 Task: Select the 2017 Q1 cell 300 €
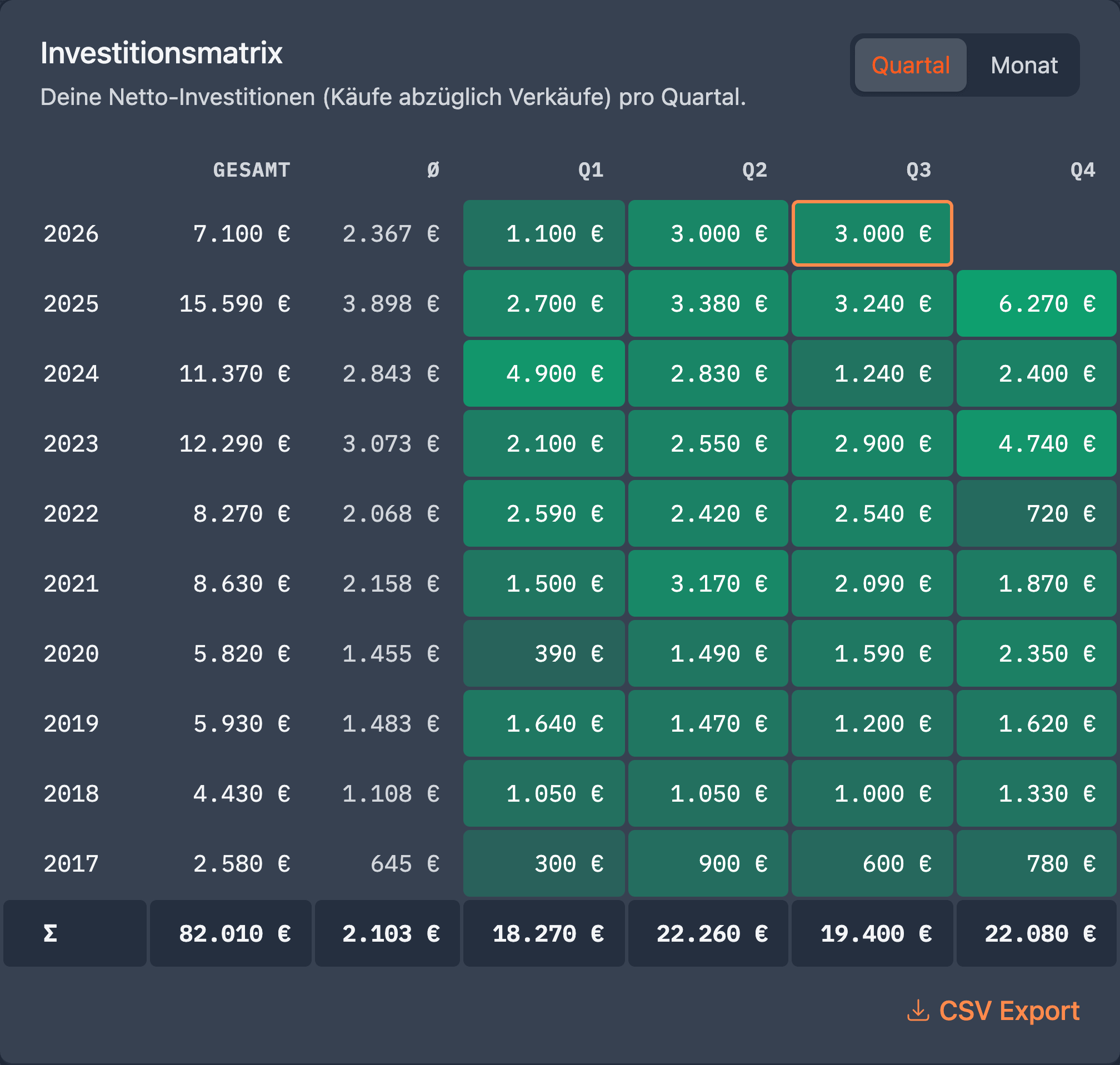(x=544, y=863)
